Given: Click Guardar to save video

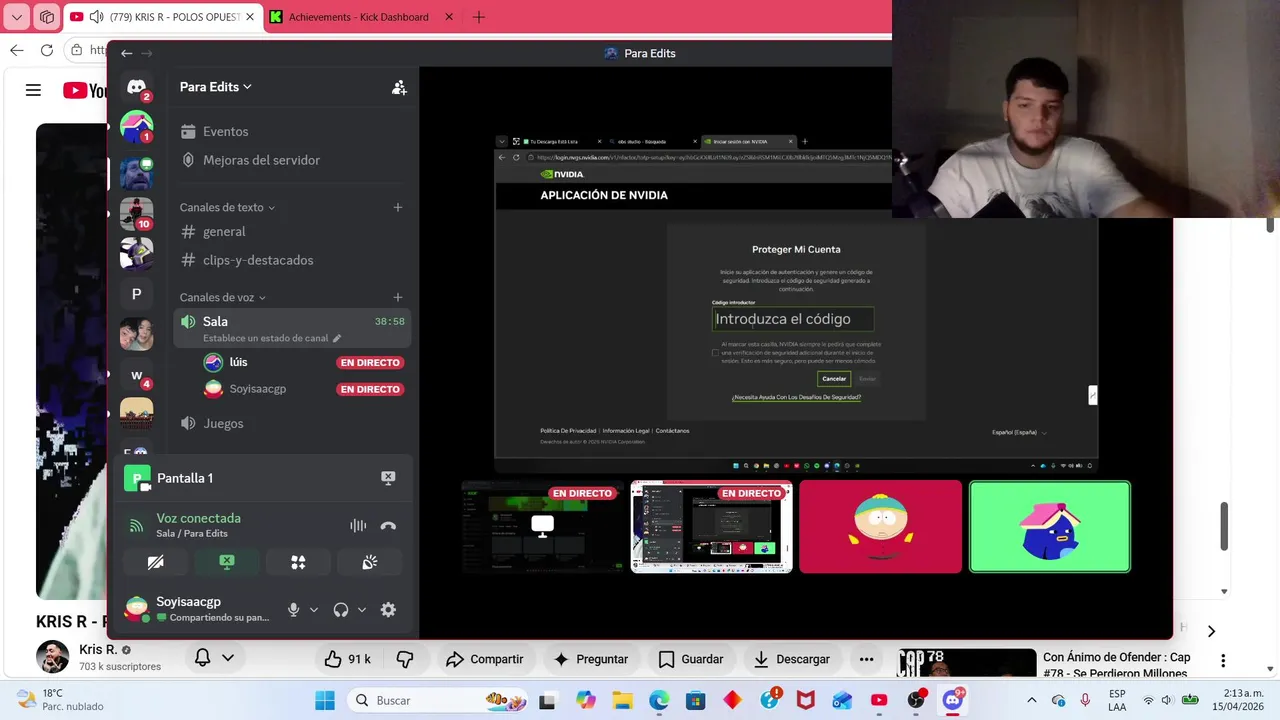Looking at the screenshot, I should [x=691, y=659].
